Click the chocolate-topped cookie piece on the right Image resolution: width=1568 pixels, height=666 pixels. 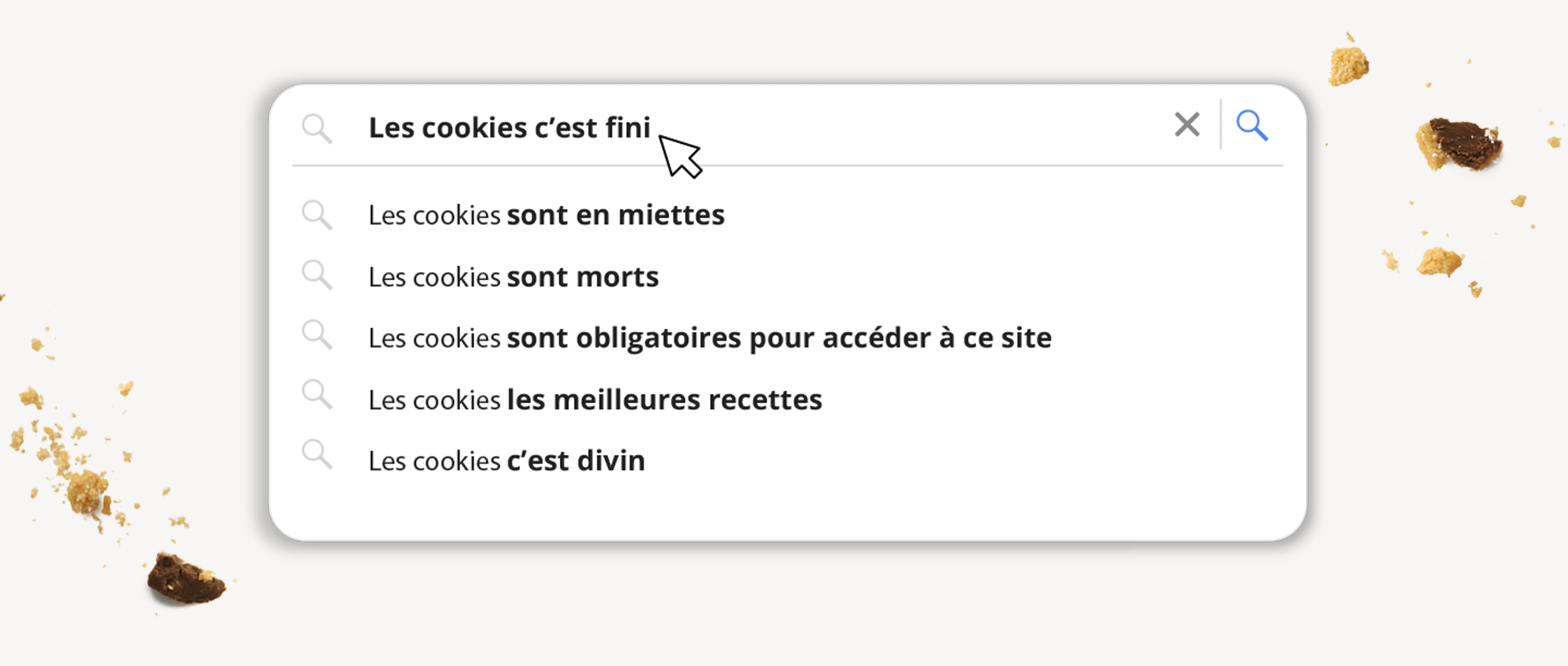(1459, 144)
